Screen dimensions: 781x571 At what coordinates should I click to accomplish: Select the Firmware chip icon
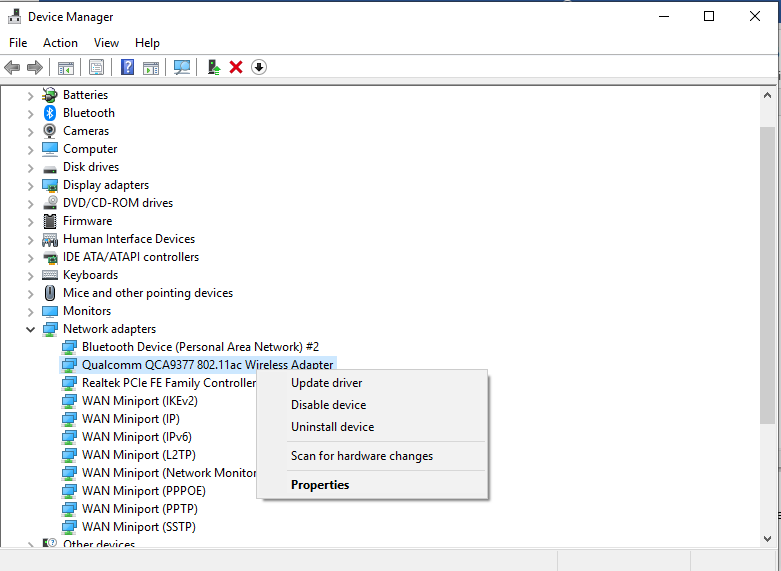point(50,221)
